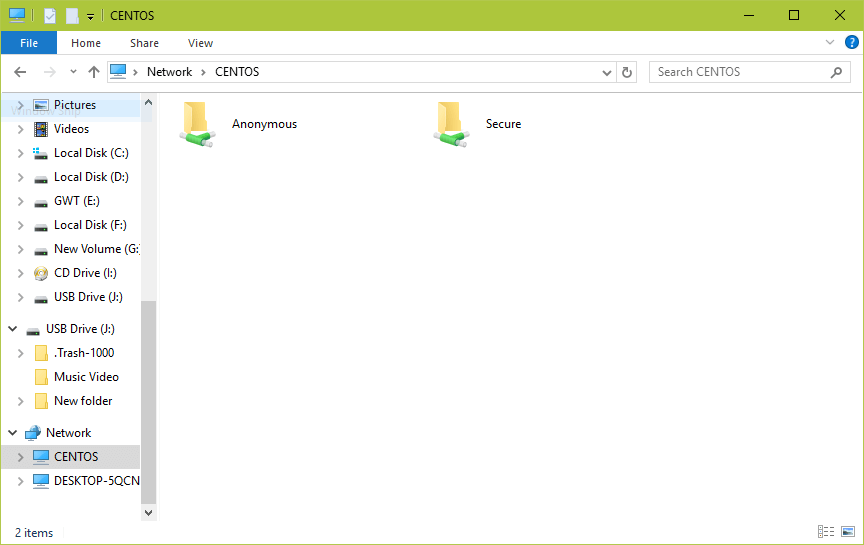Expand the CENTOS tree node
Image resolution: width=864 pixels, height=545 pixels.
(20, 457)
